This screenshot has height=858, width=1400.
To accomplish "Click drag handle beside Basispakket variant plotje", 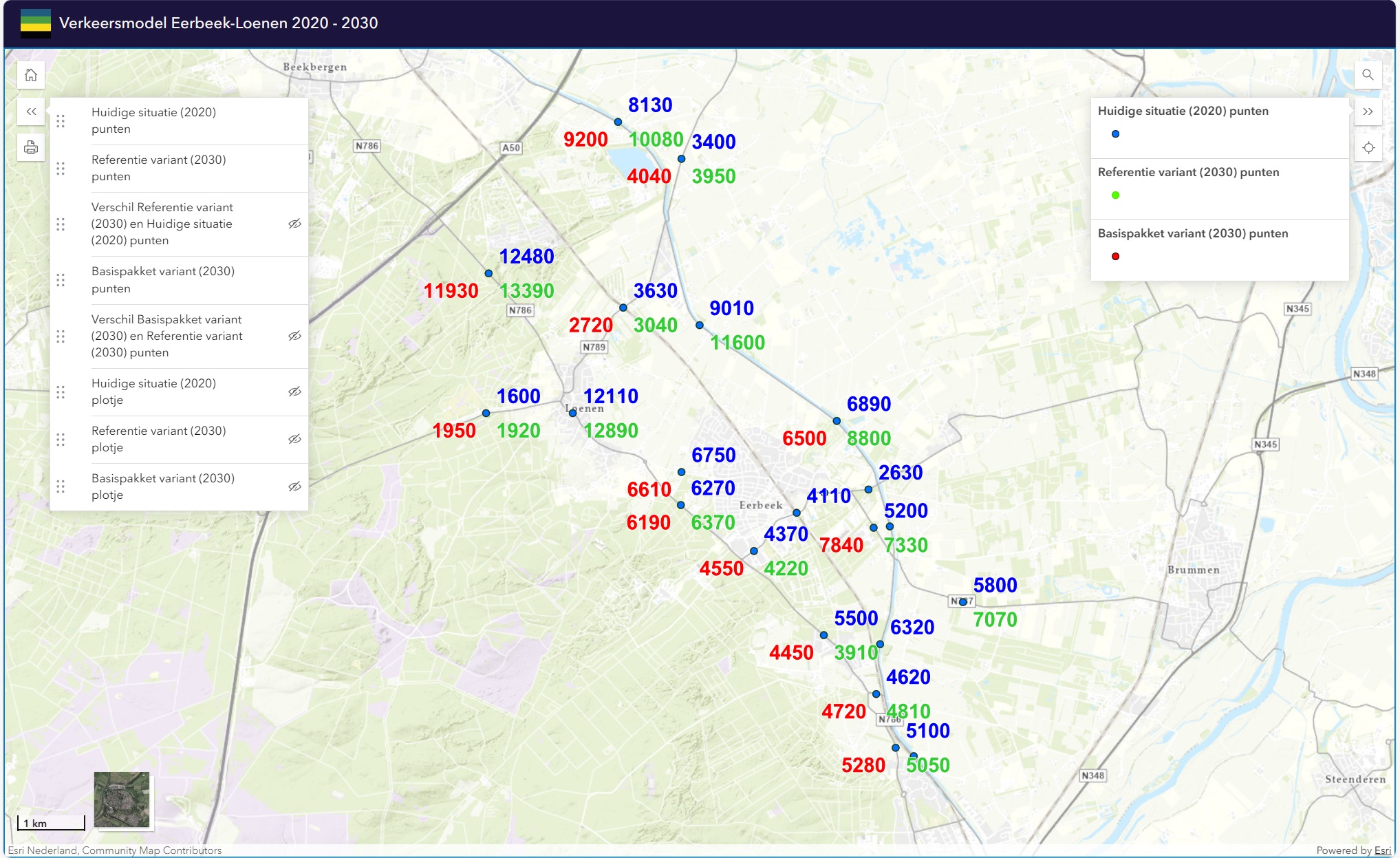I will [61, 486].
